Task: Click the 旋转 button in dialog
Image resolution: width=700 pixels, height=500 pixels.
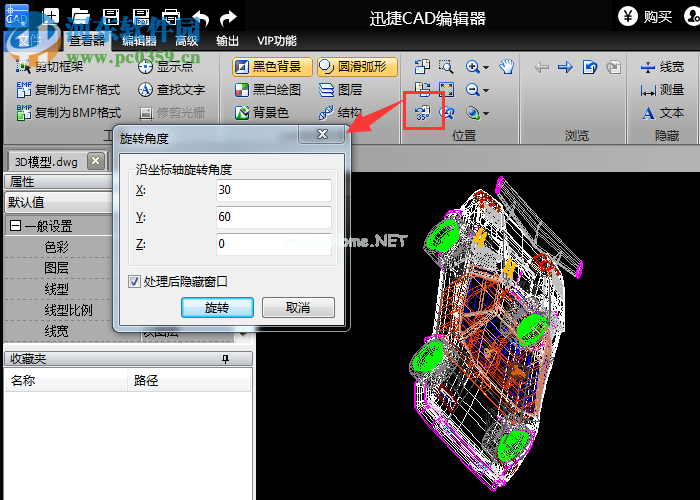Action: tap(217, 307)
